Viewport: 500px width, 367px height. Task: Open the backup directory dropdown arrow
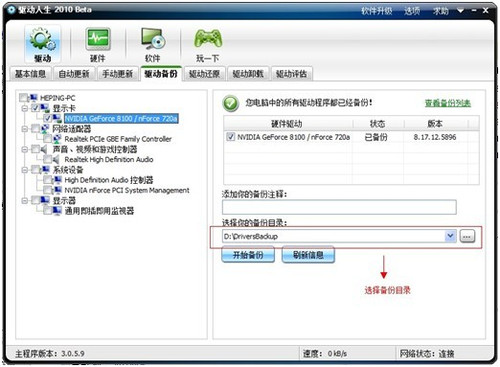[x=450, y=236]
